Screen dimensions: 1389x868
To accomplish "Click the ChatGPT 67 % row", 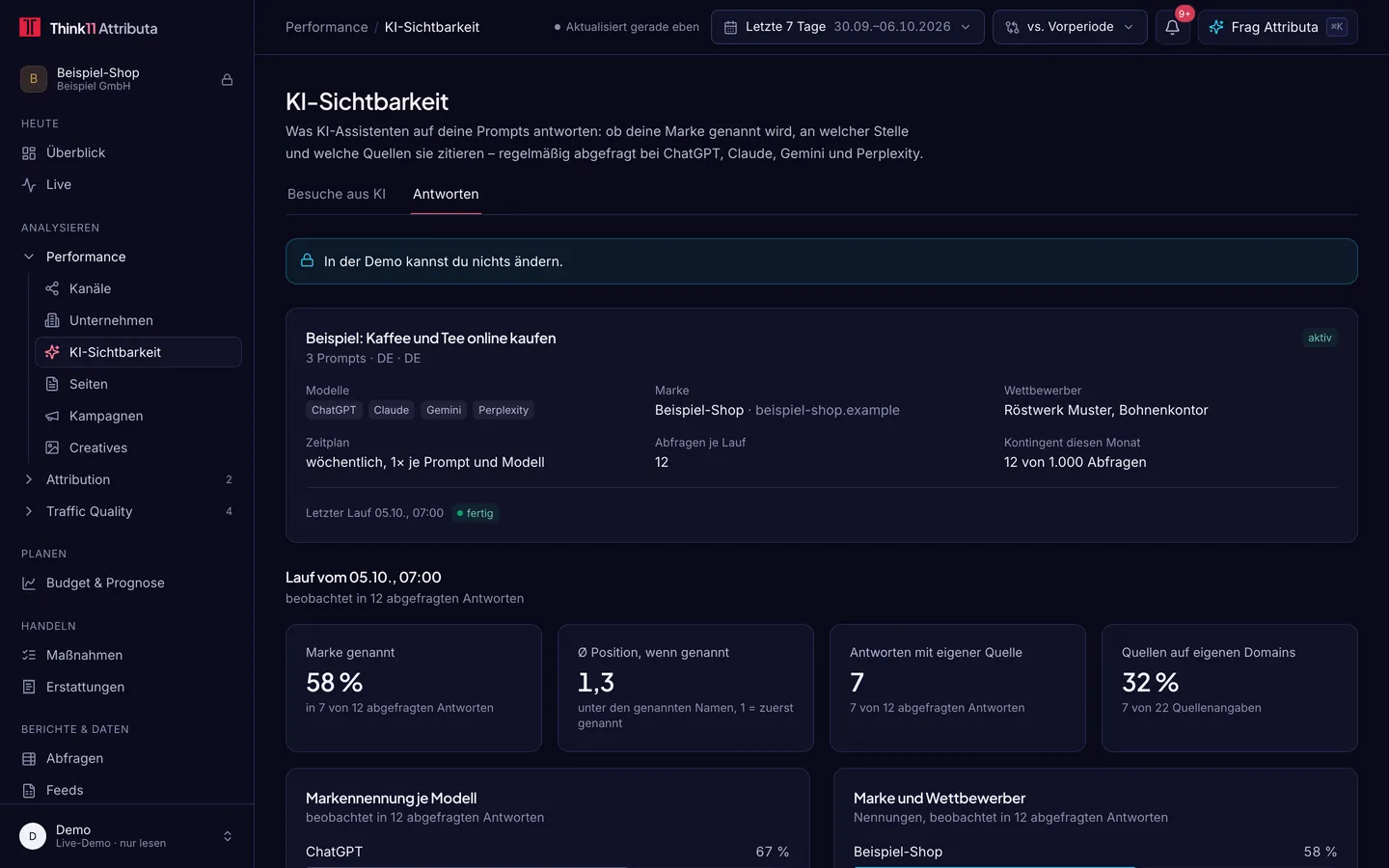I will [547, 853].
